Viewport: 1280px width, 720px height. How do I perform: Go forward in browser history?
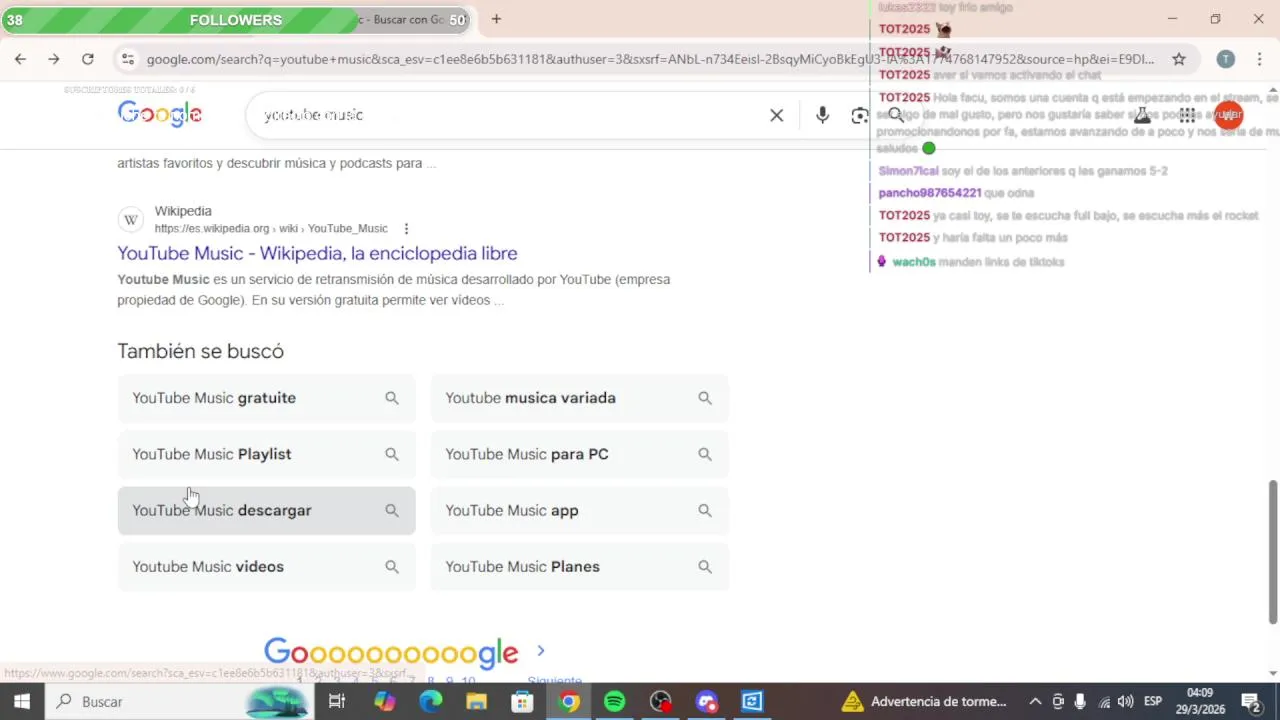(x=54, y=59)
